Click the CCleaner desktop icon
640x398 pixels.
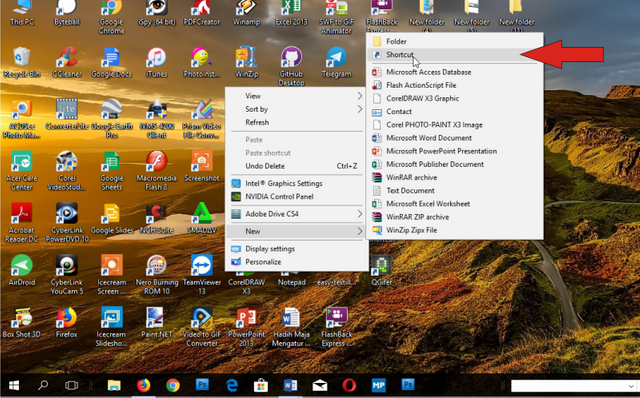point(67,62)
